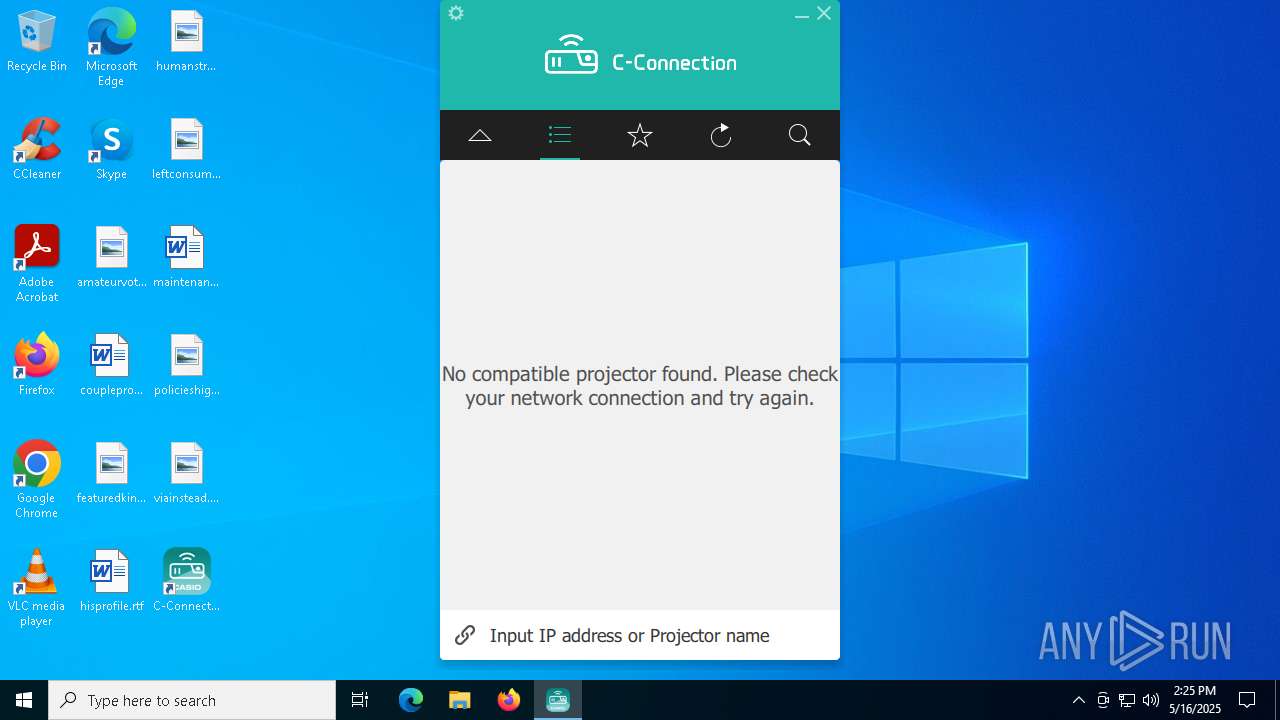Select the Firefox desktop shortcut
This screenshot has height=720, width=1280.
tap(37, 366)
